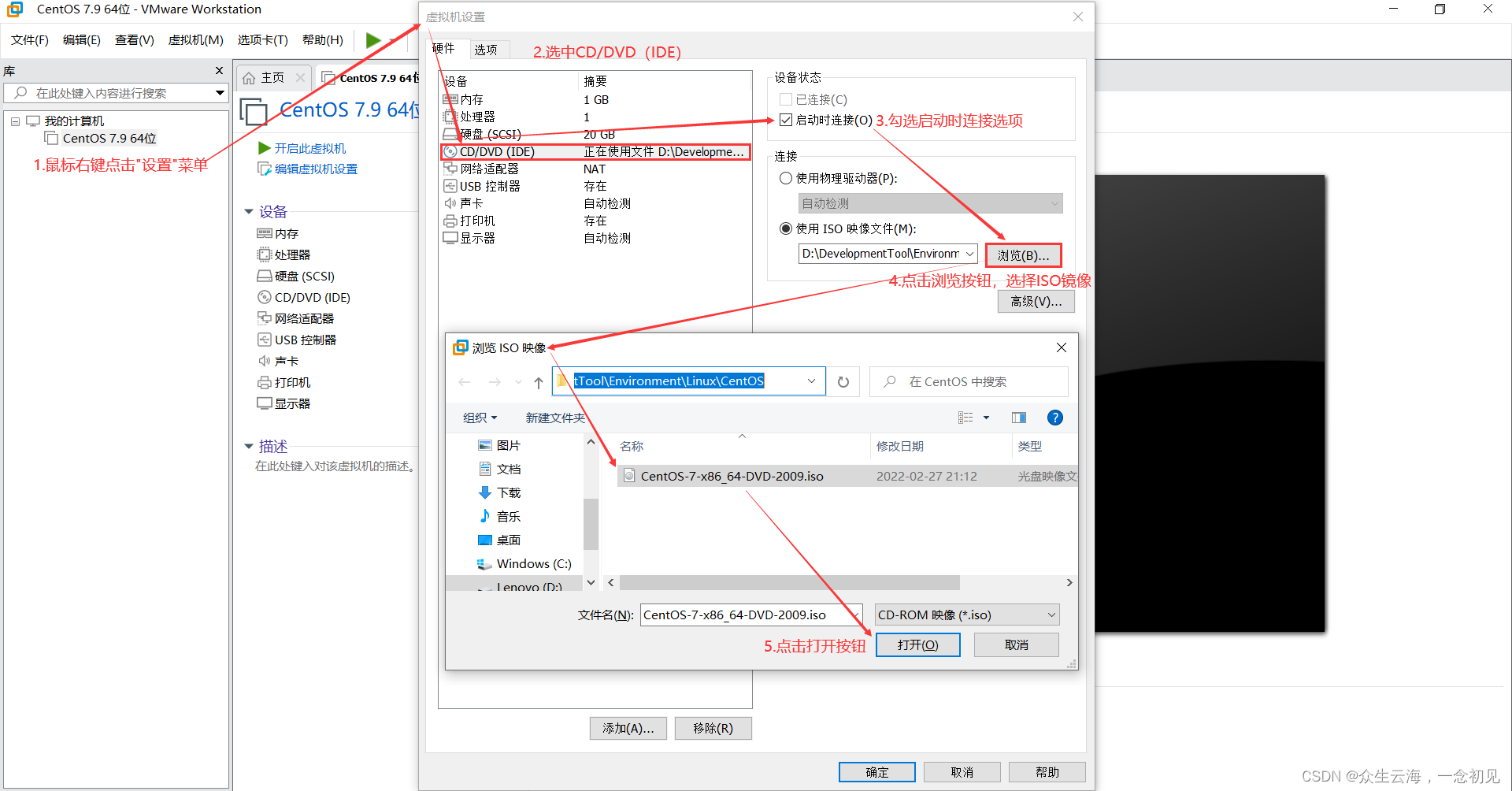Close the 主页 tab with its X
1512x791 pixels.
click(x=300, y=77)
